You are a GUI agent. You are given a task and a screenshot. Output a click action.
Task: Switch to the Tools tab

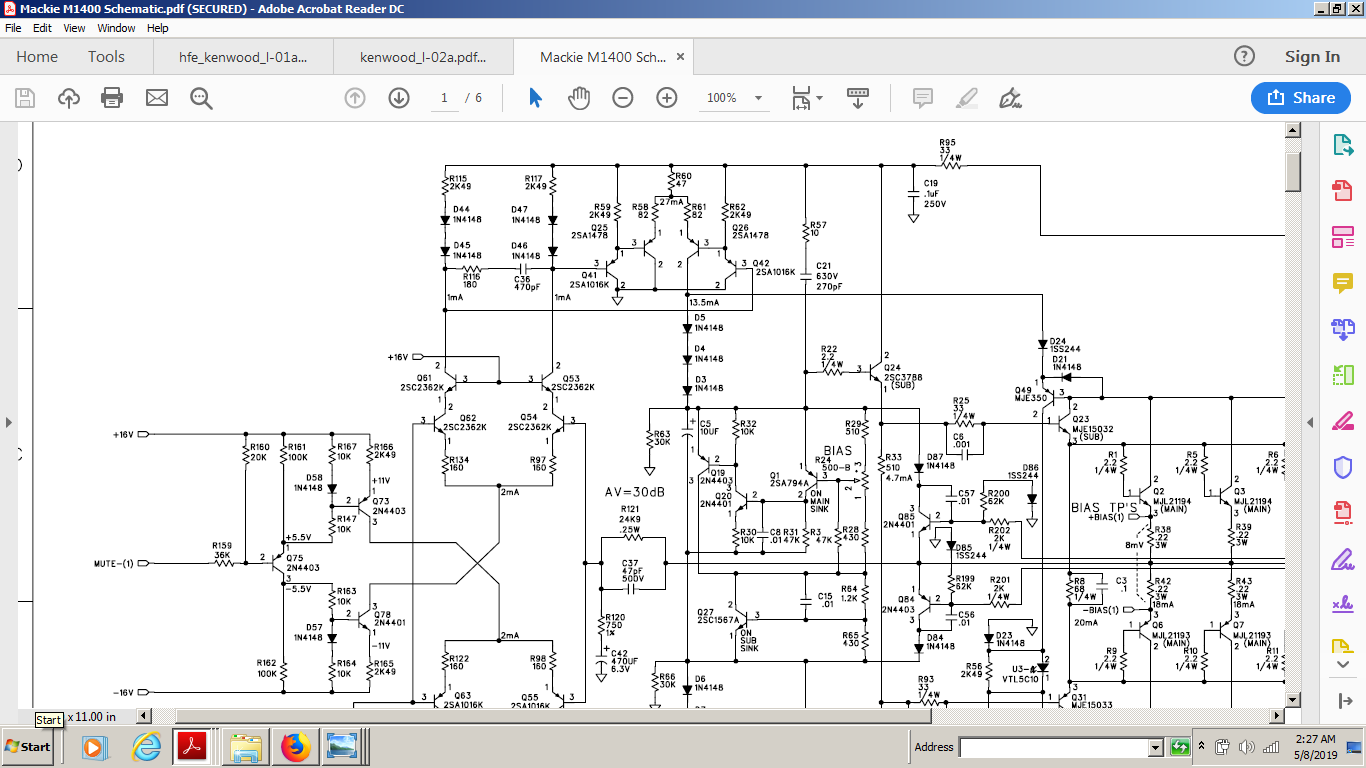click(106, 57)
